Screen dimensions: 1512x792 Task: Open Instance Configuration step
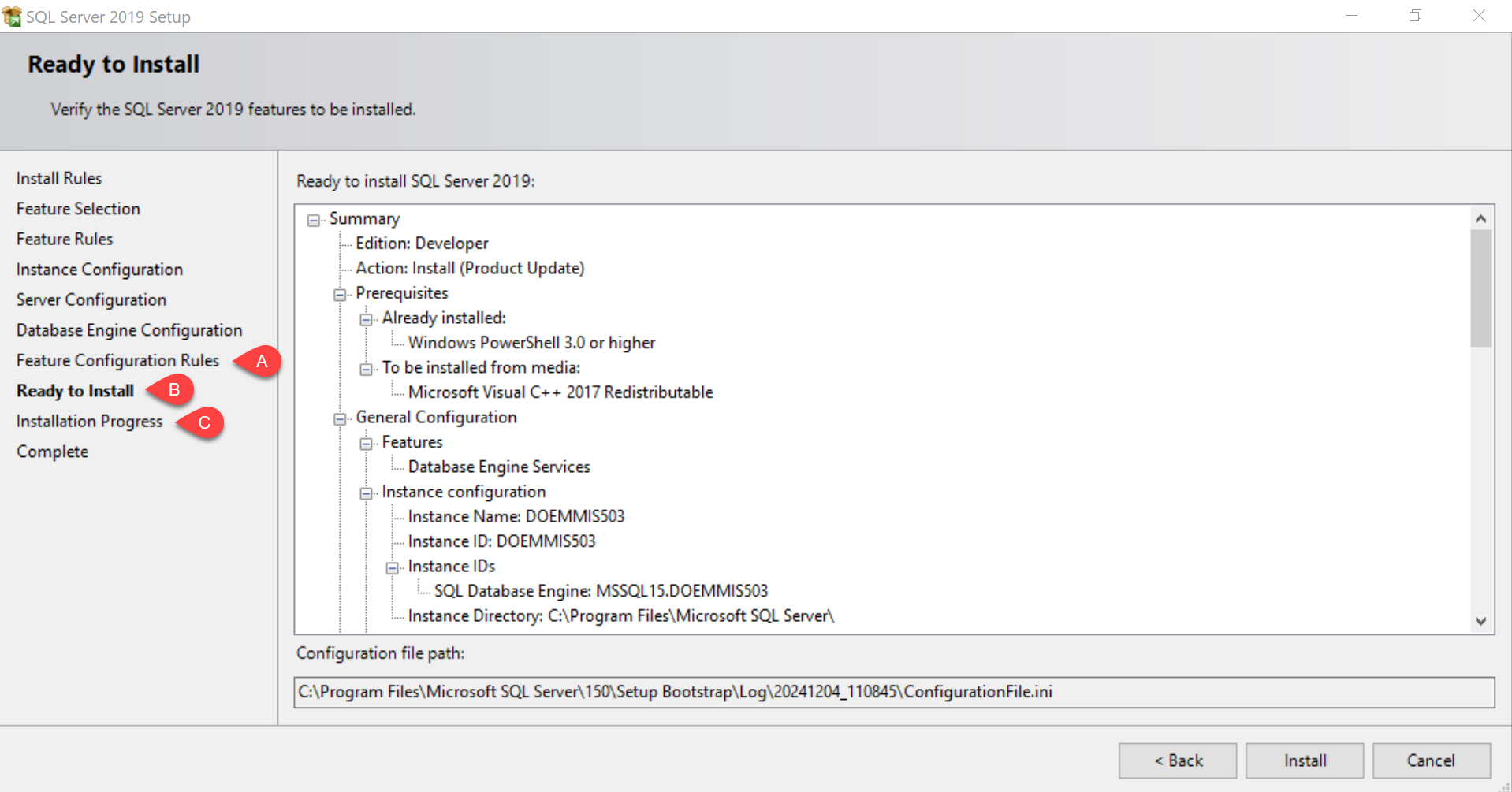click(x=99, y=270)
